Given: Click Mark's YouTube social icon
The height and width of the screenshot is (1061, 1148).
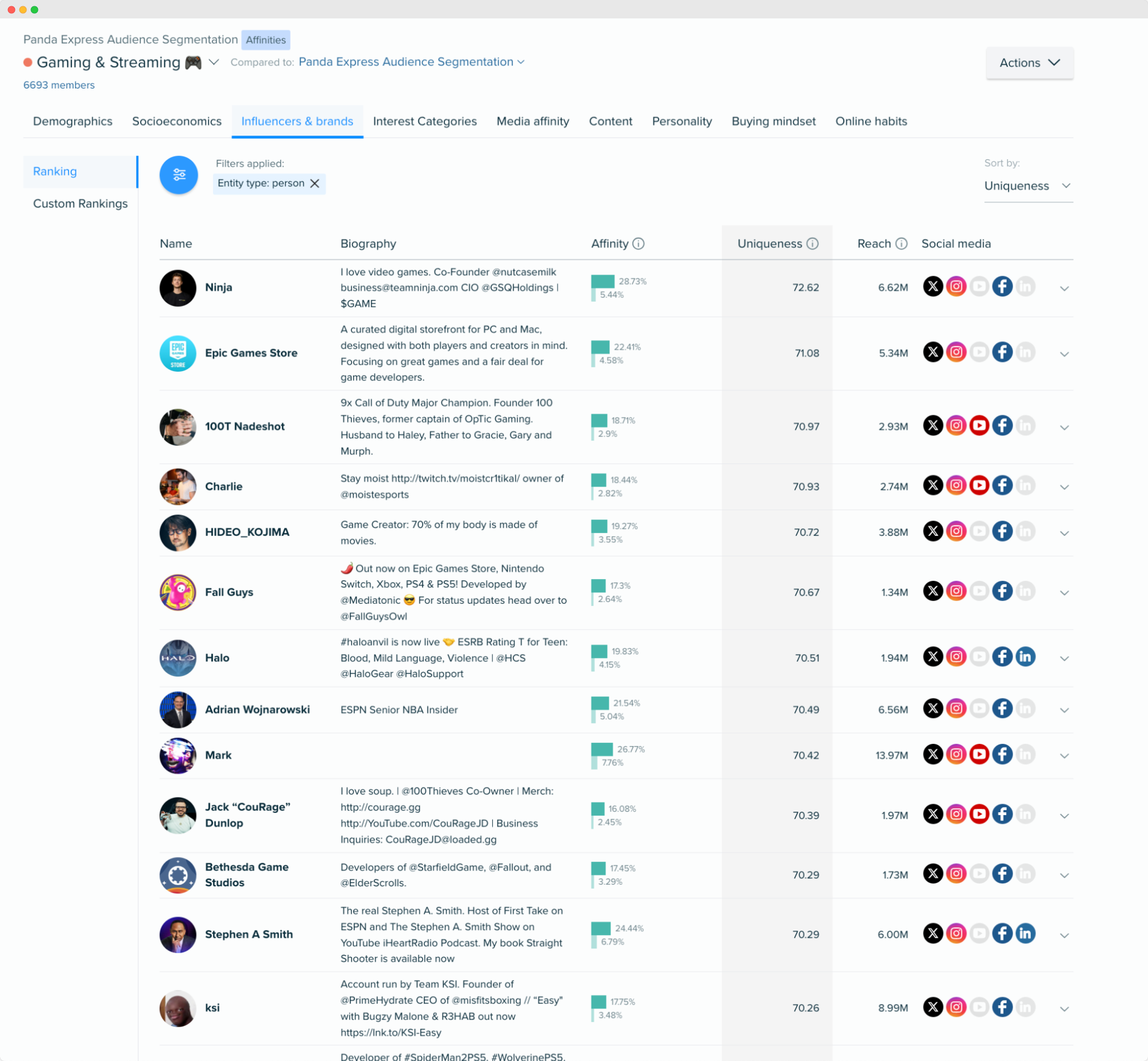Looking at the screenshot, I should coord(980,755).
